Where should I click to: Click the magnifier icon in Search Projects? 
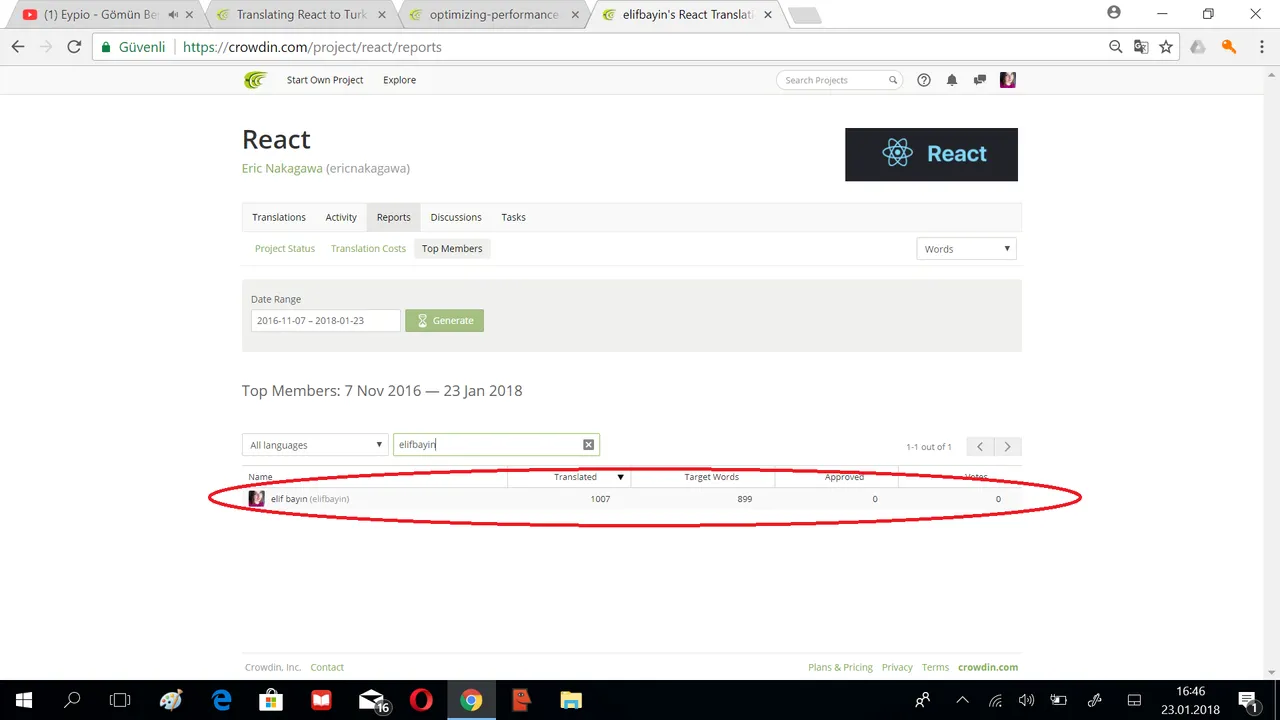tap(893, 80)
